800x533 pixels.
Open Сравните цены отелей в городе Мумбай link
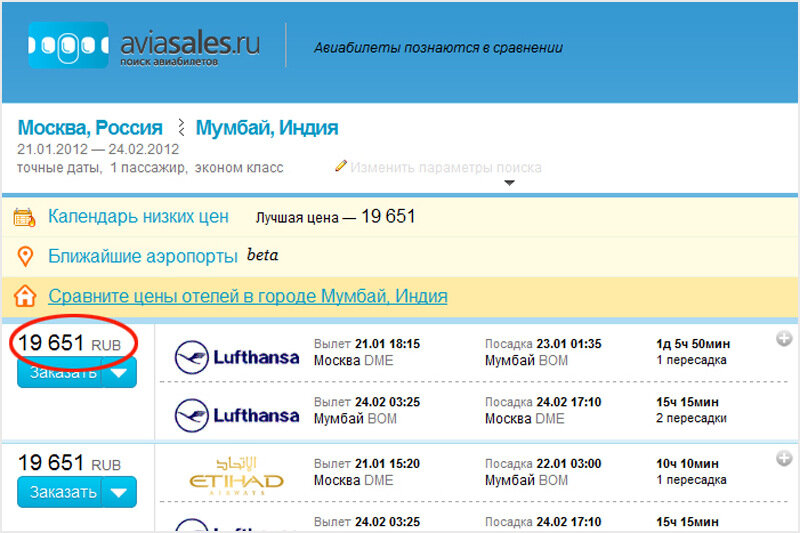(248, 296)
